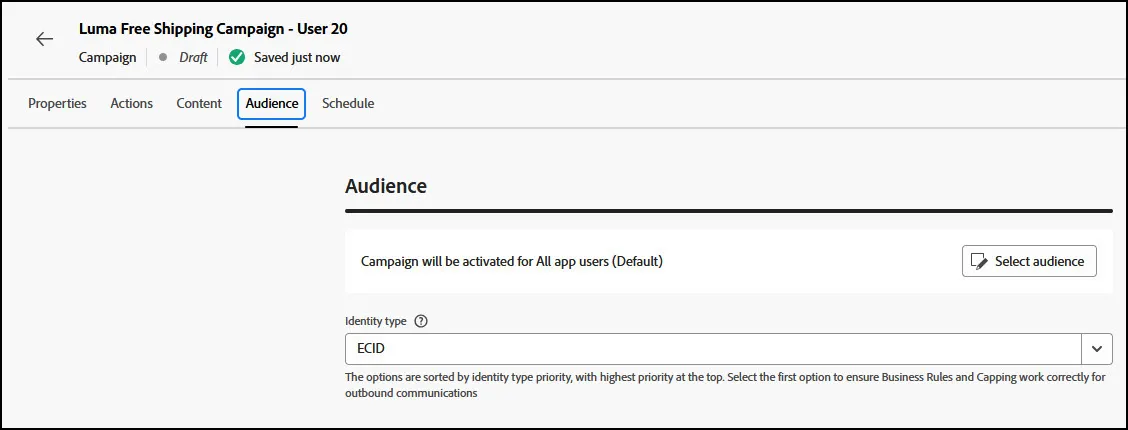Click the ECID identity type field
The image size is (1128, 430).
click(x=714, y=349)
